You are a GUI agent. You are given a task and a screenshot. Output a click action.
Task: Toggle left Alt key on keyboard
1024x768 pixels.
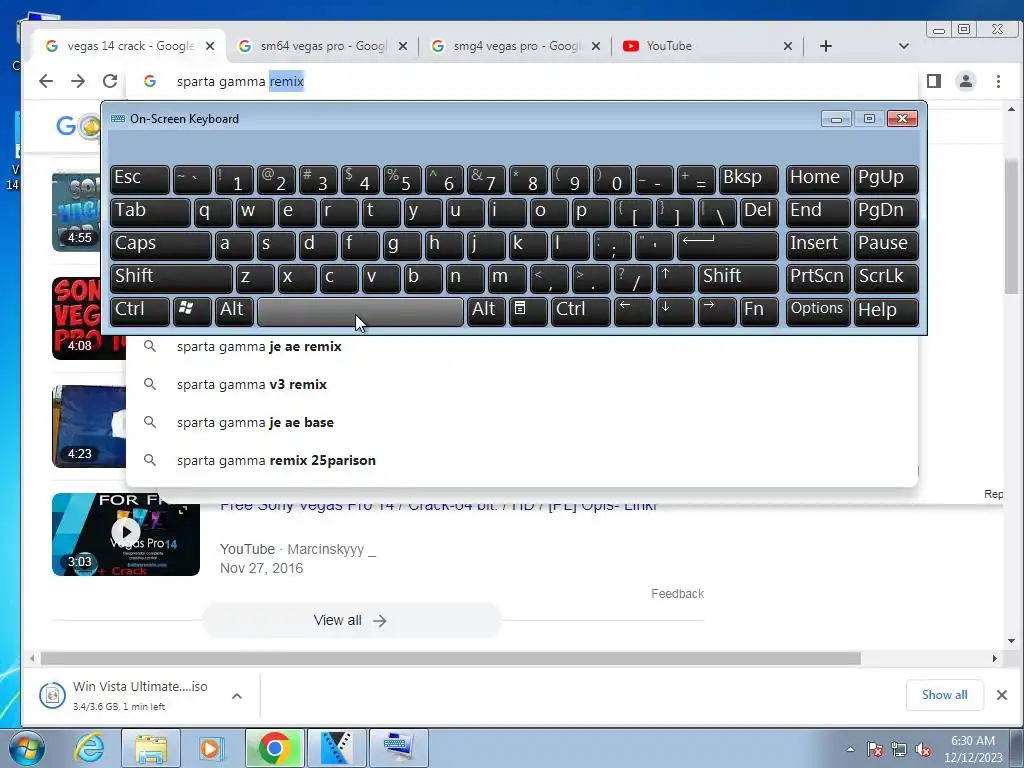(x=234, y=311)
